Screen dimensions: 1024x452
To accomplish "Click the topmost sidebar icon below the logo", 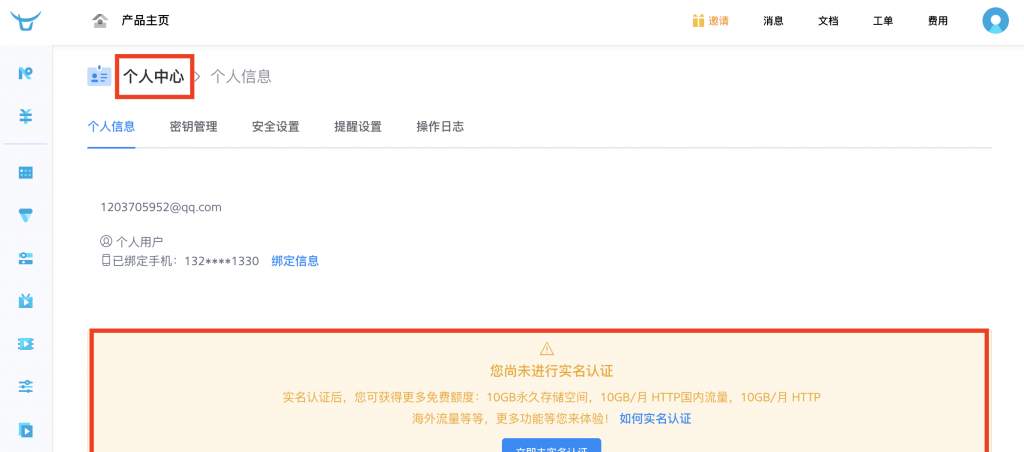I will tap(26, 73).
